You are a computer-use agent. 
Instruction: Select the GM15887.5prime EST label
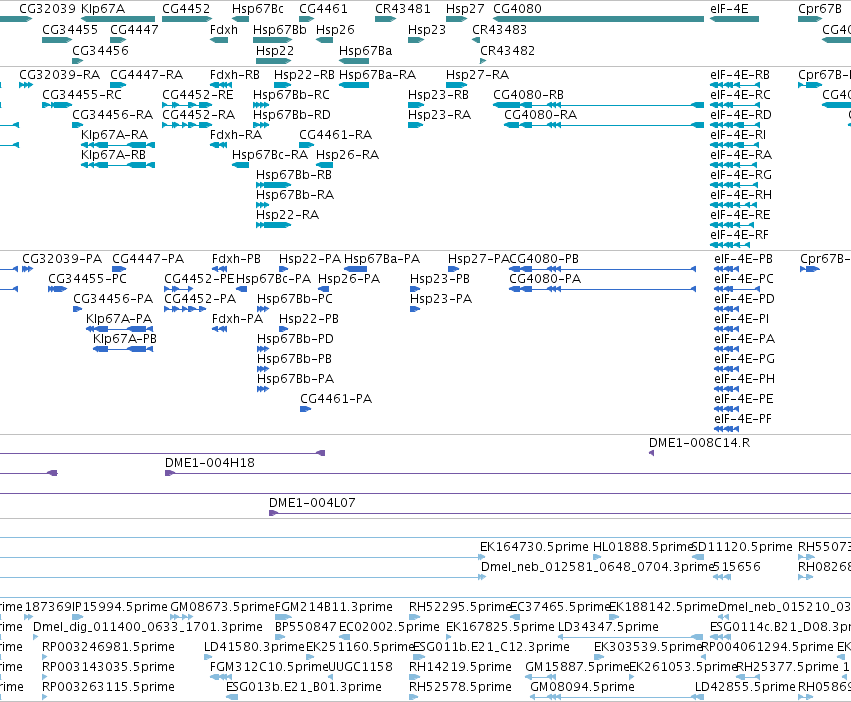[576, 667]
